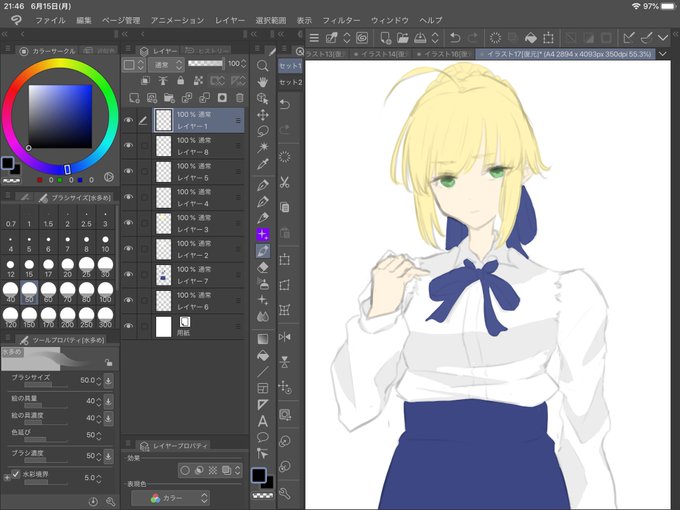Open the ウィンドウ menu
The width and height of the screenshot is (680, 510).
click(x=389, y=20)
